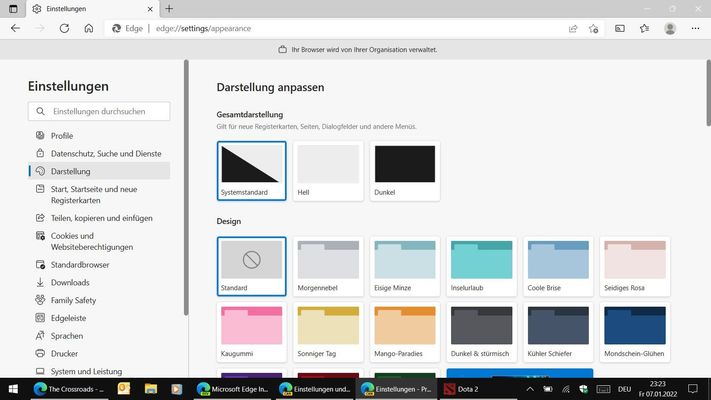The height and width of the screenshot is (400, 711).
Task: Choose the Standard design
Action: tap(252, 266)
